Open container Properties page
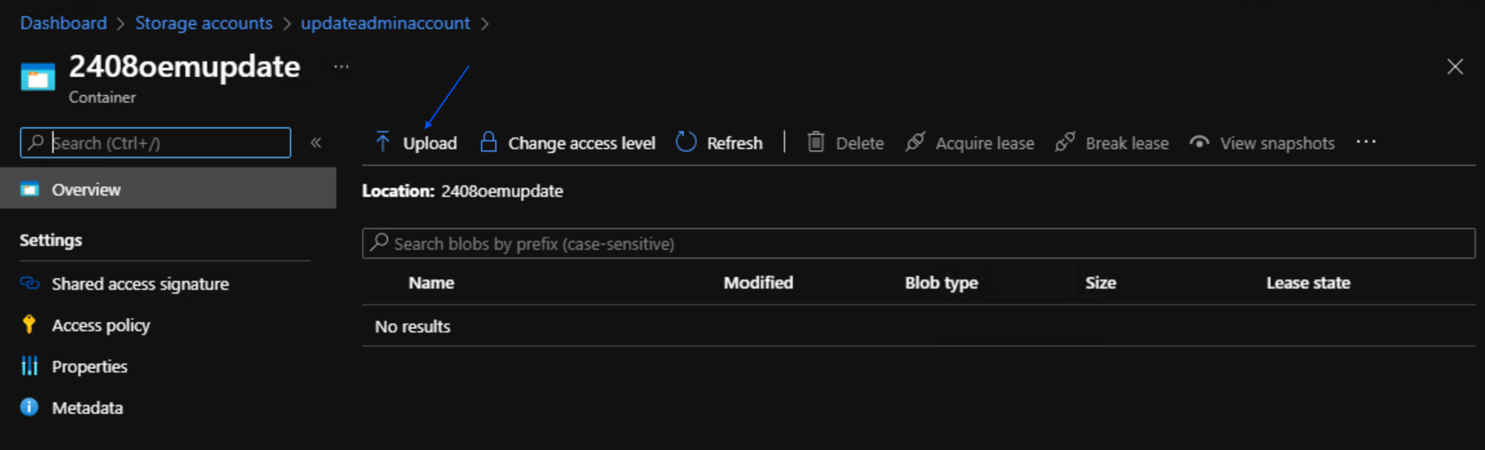Viewport: 1485px width, 450px height. [x=89, y=367]
